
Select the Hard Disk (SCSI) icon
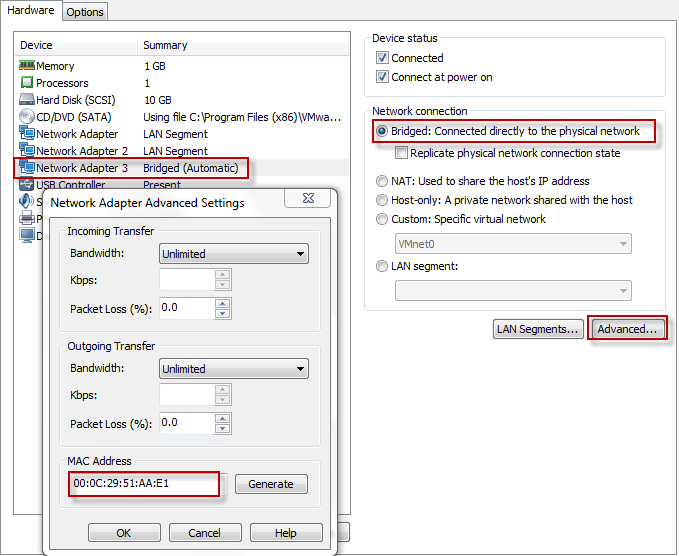click(x=27, y=100)
